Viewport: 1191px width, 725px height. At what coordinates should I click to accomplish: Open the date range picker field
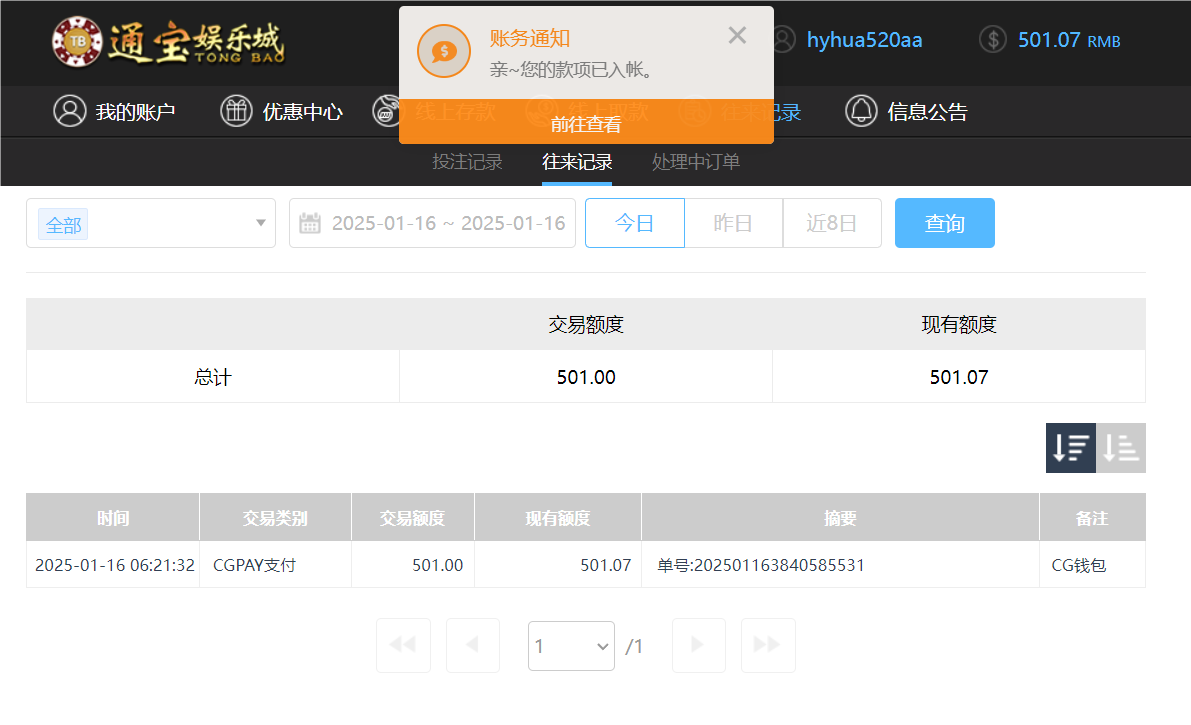(432, 223)
